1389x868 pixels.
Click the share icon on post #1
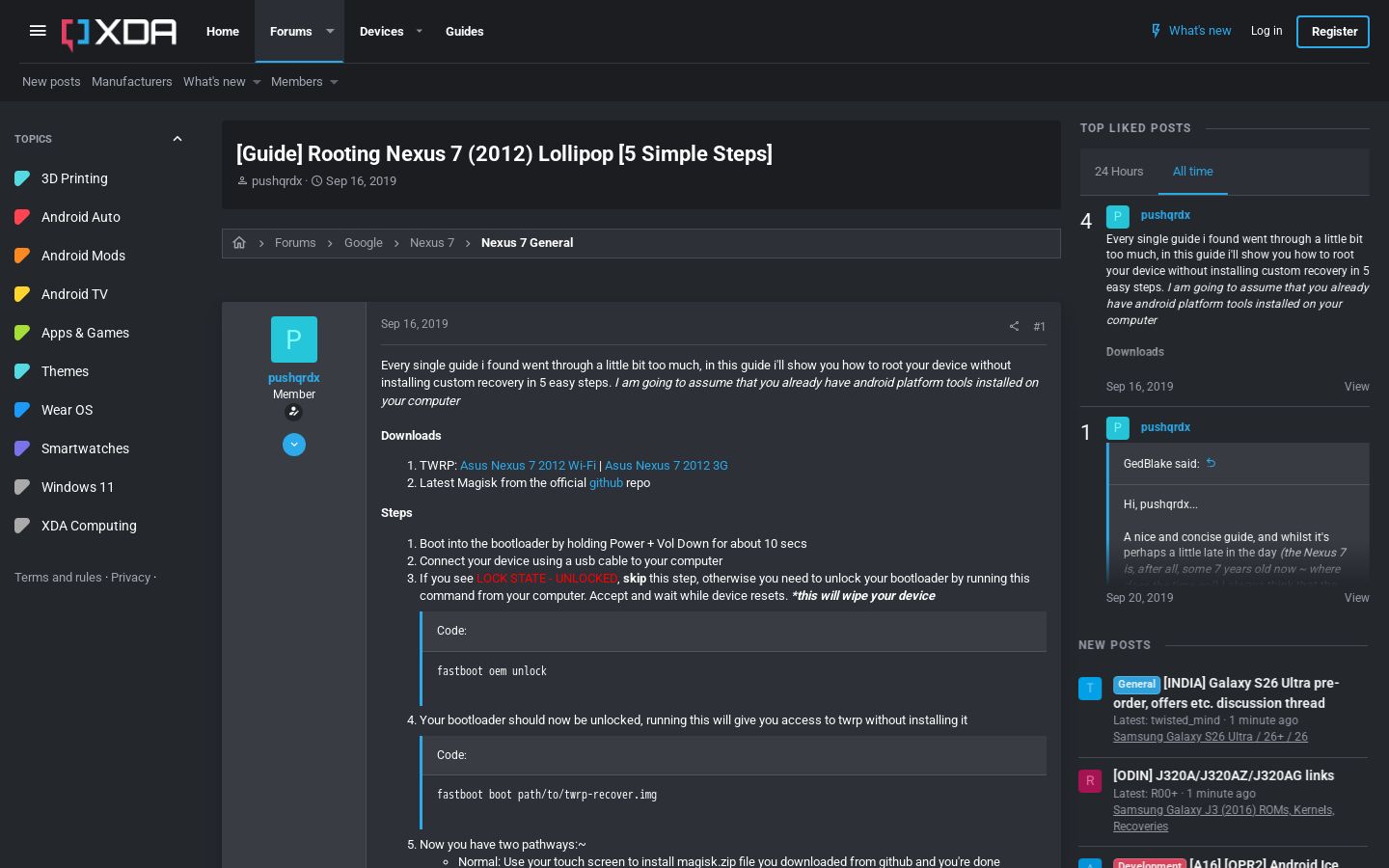pos(1014,326)
